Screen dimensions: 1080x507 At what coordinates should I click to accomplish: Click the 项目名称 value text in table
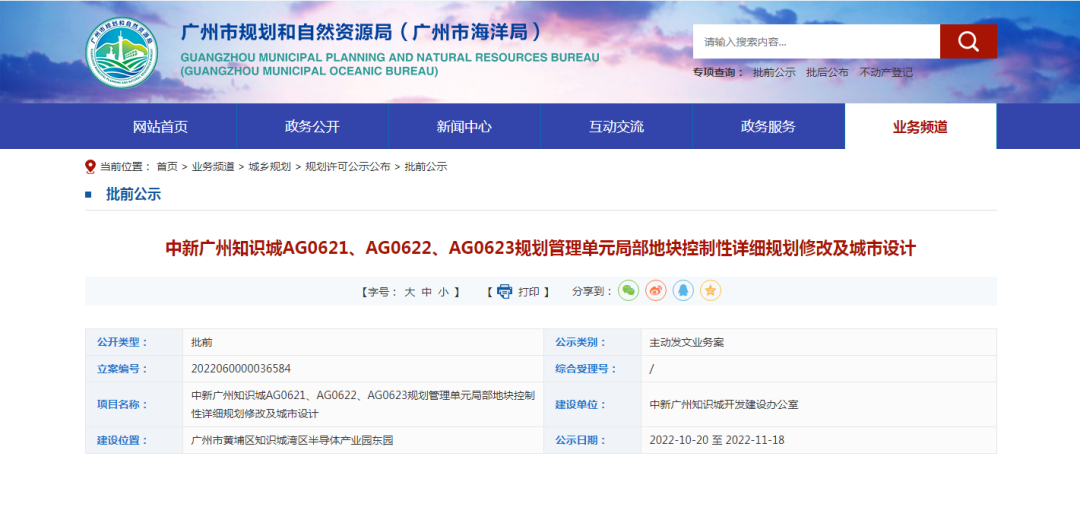[363, 404]
